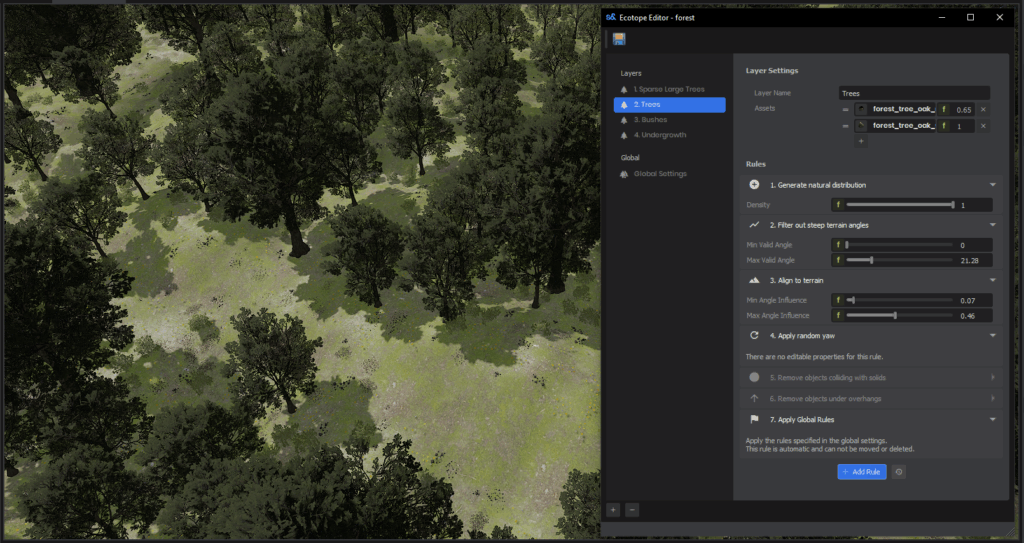This screenshot has width=1024, height=543.
Task: Click the 'Rules' heading text
Action: (756, 164)
